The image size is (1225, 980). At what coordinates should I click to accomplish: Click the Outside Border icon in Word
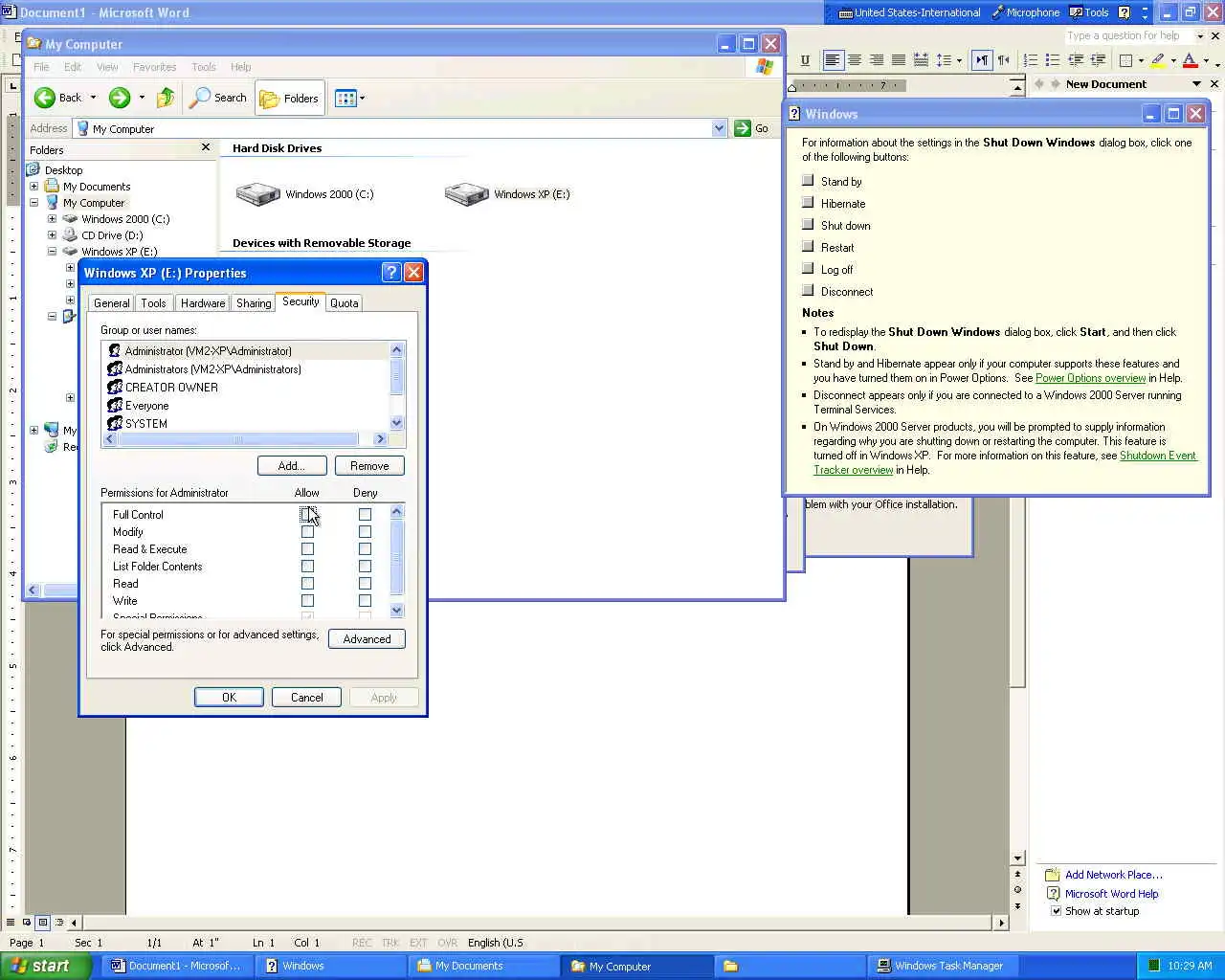pos(1125,60)
